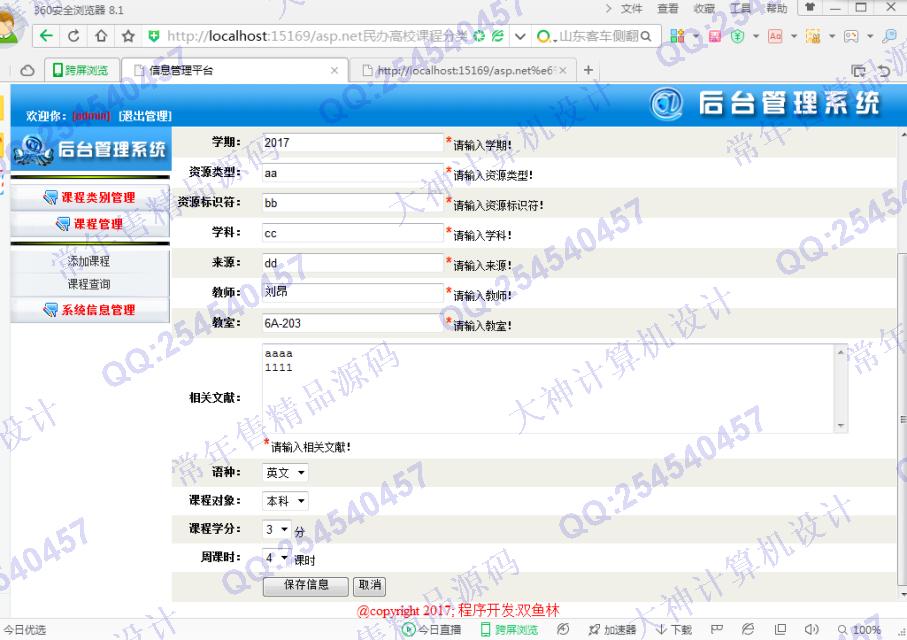
Task: Click the green security shield in the address bar
Action: (x=154, y=36)
